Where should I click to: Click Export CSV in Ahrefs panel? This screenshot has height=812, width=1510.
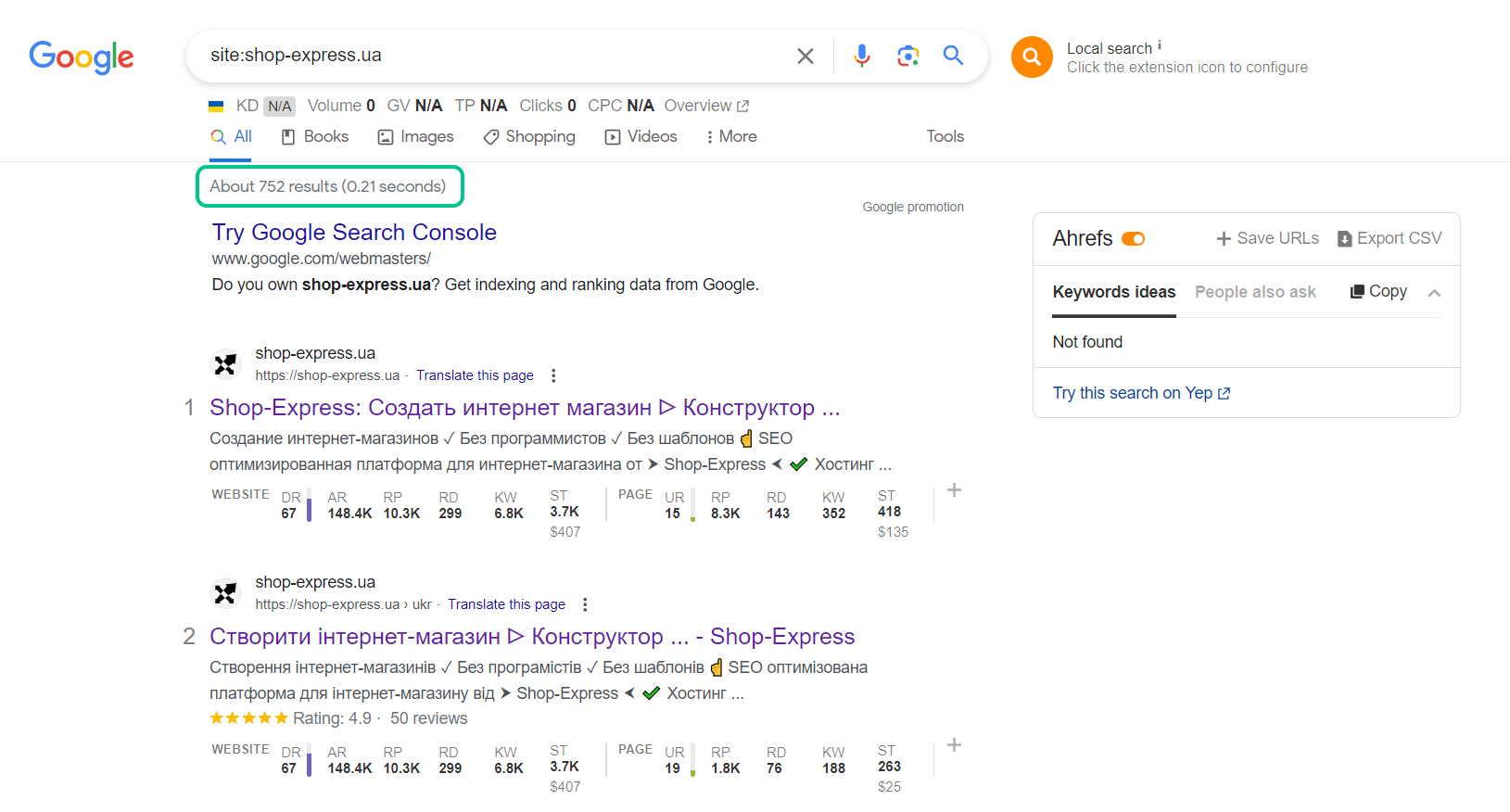[x=1389, y=238]
